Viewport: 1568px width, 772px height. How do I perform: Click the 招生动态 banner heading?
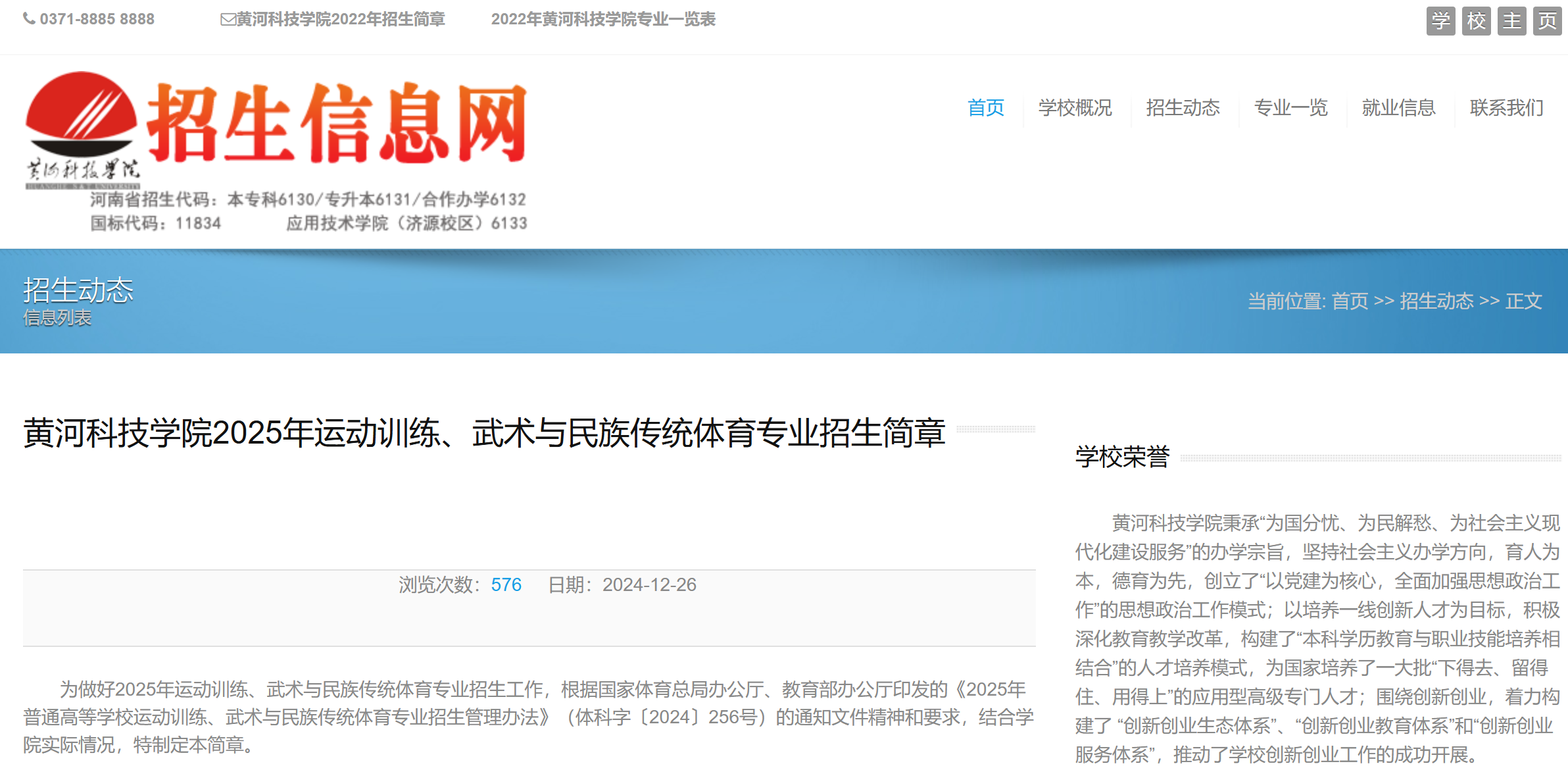pos(78,290)
